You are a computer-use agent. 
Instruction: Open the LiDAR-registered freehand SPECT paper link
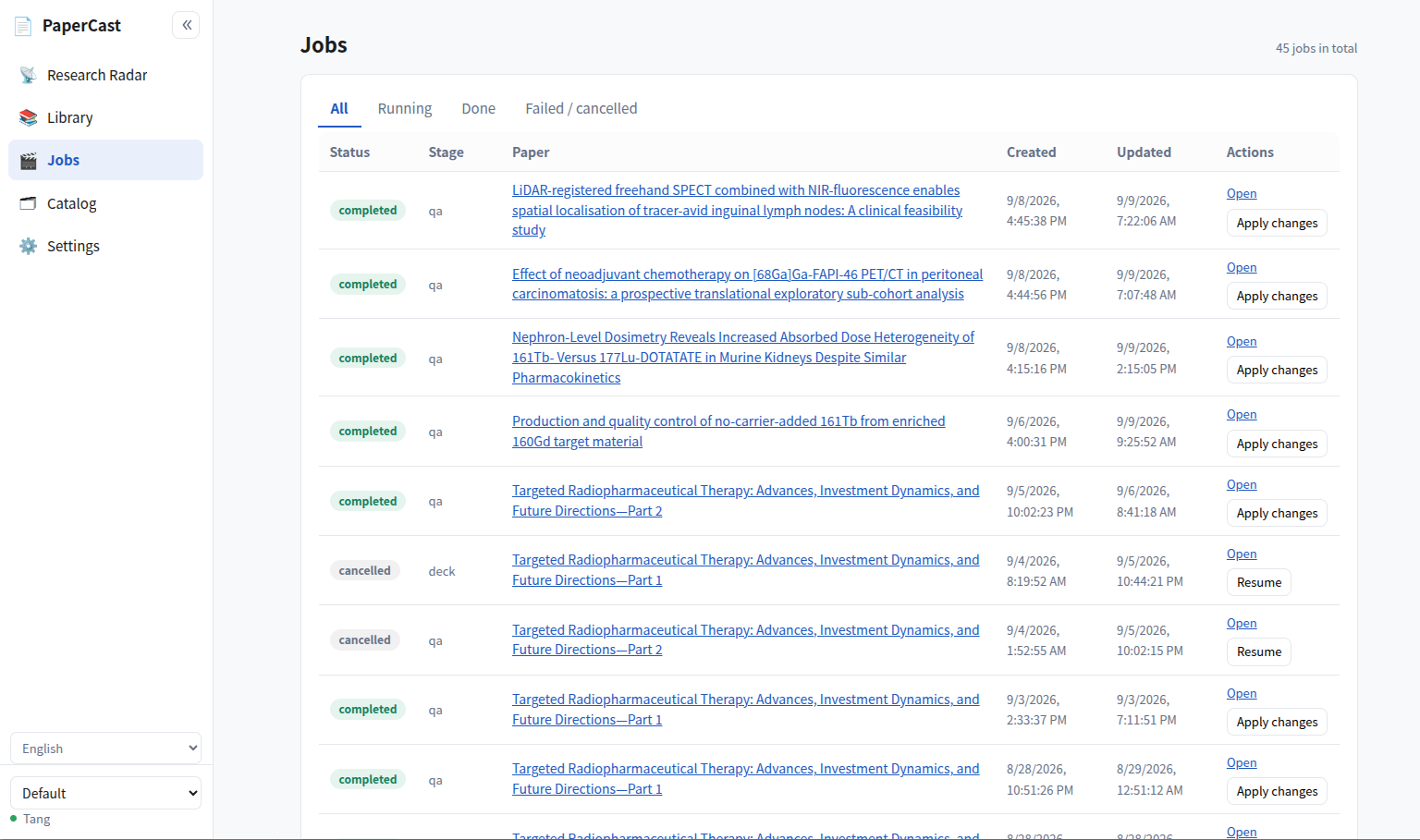tap(737, 210)
